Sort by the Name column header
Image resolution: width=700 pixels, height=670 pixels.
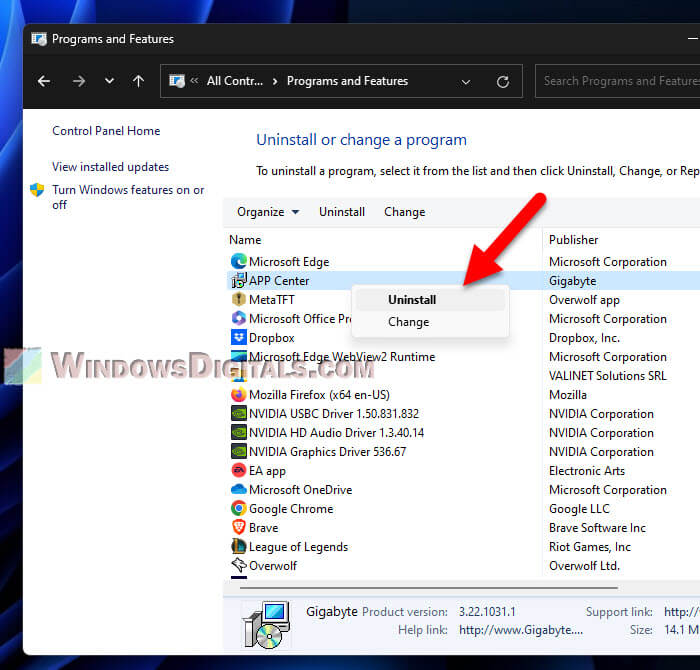click(245, 240)
